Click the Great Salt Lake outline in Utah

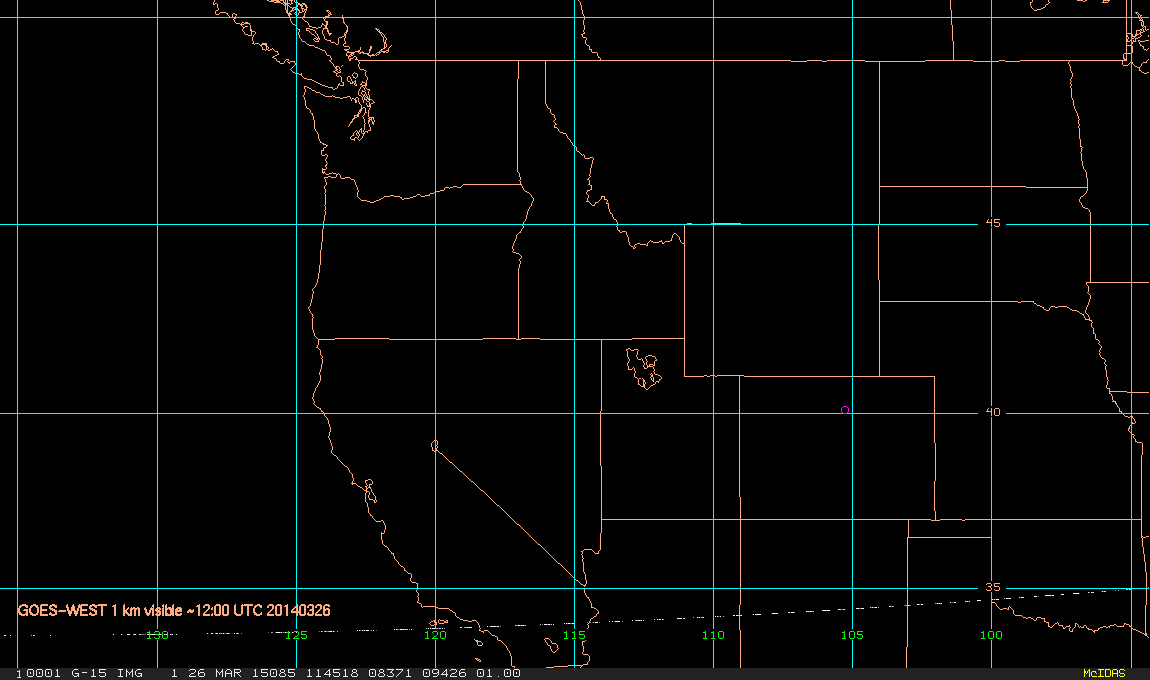pyautogui.click(x=643, y=368)
